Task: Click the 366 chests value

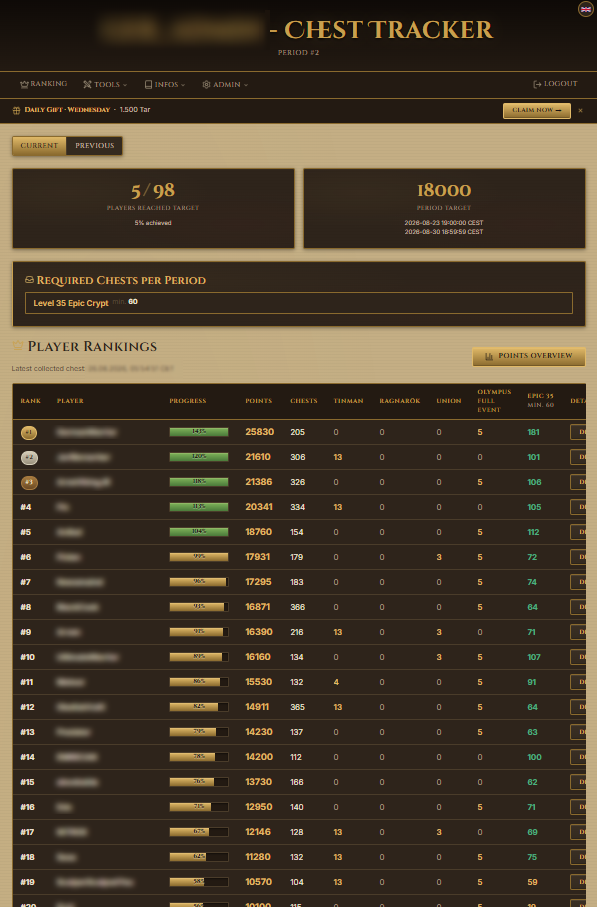Action: [297, 607]
